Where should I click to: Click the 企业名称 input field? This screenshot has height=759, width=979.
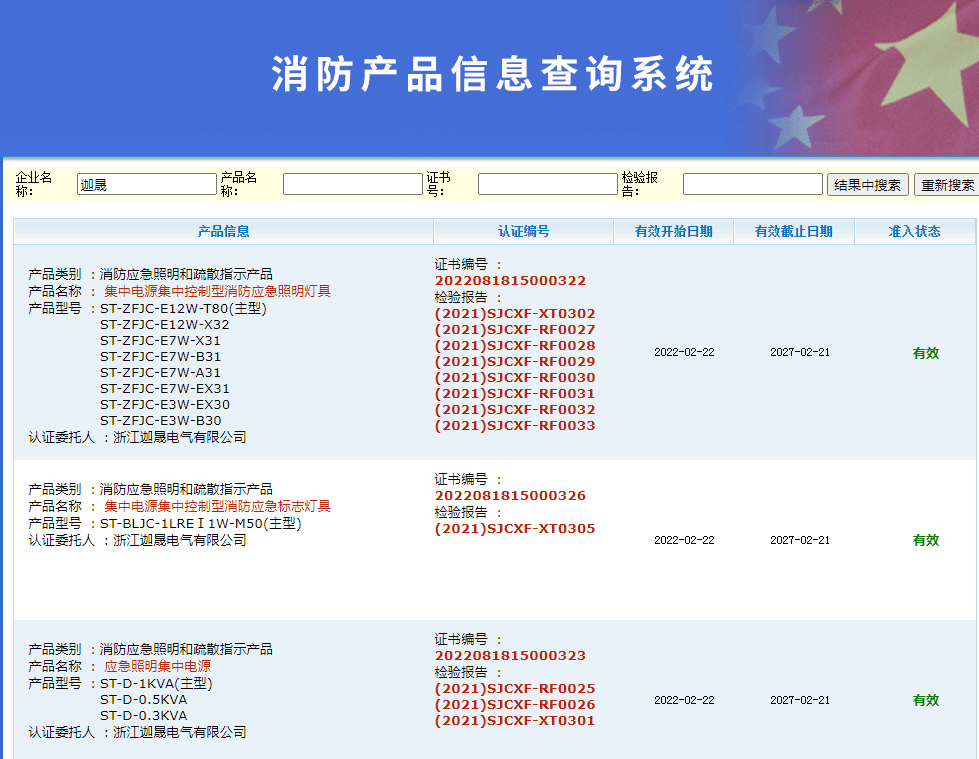pyautogui.click(x=146, y=184)
